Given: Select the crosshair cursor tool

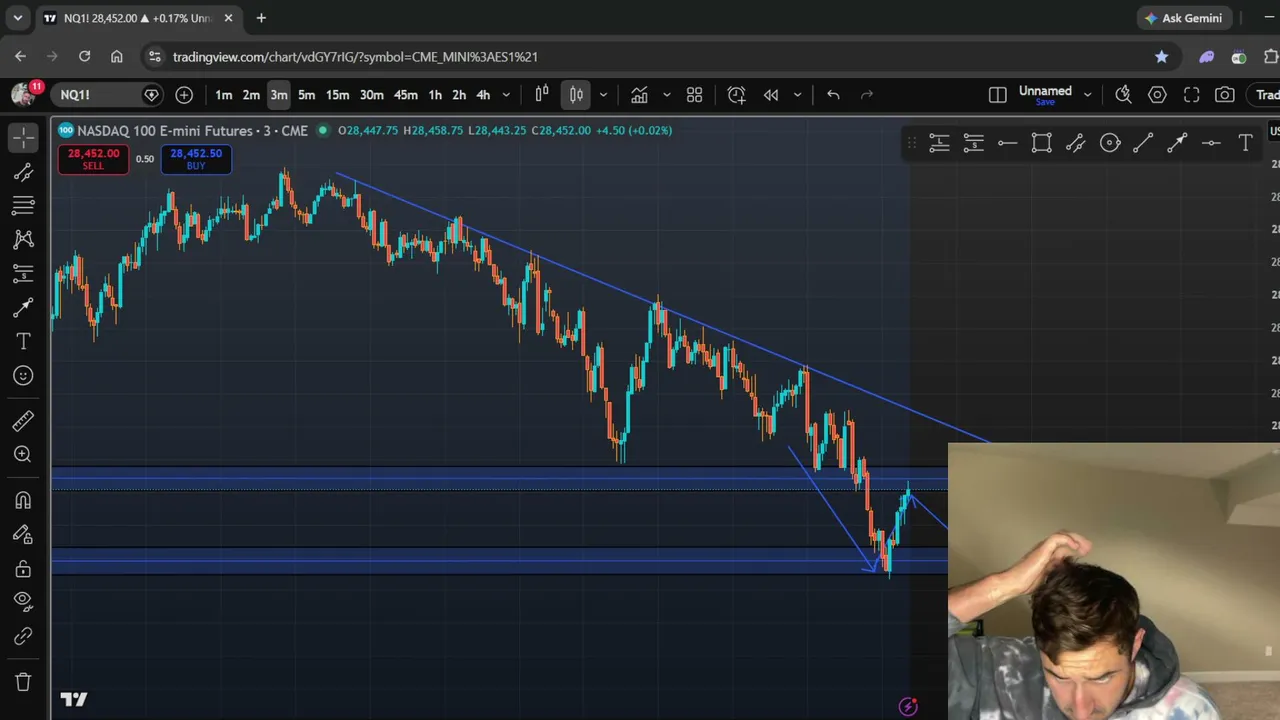Looking at the screenshot, I should [23, 138].
